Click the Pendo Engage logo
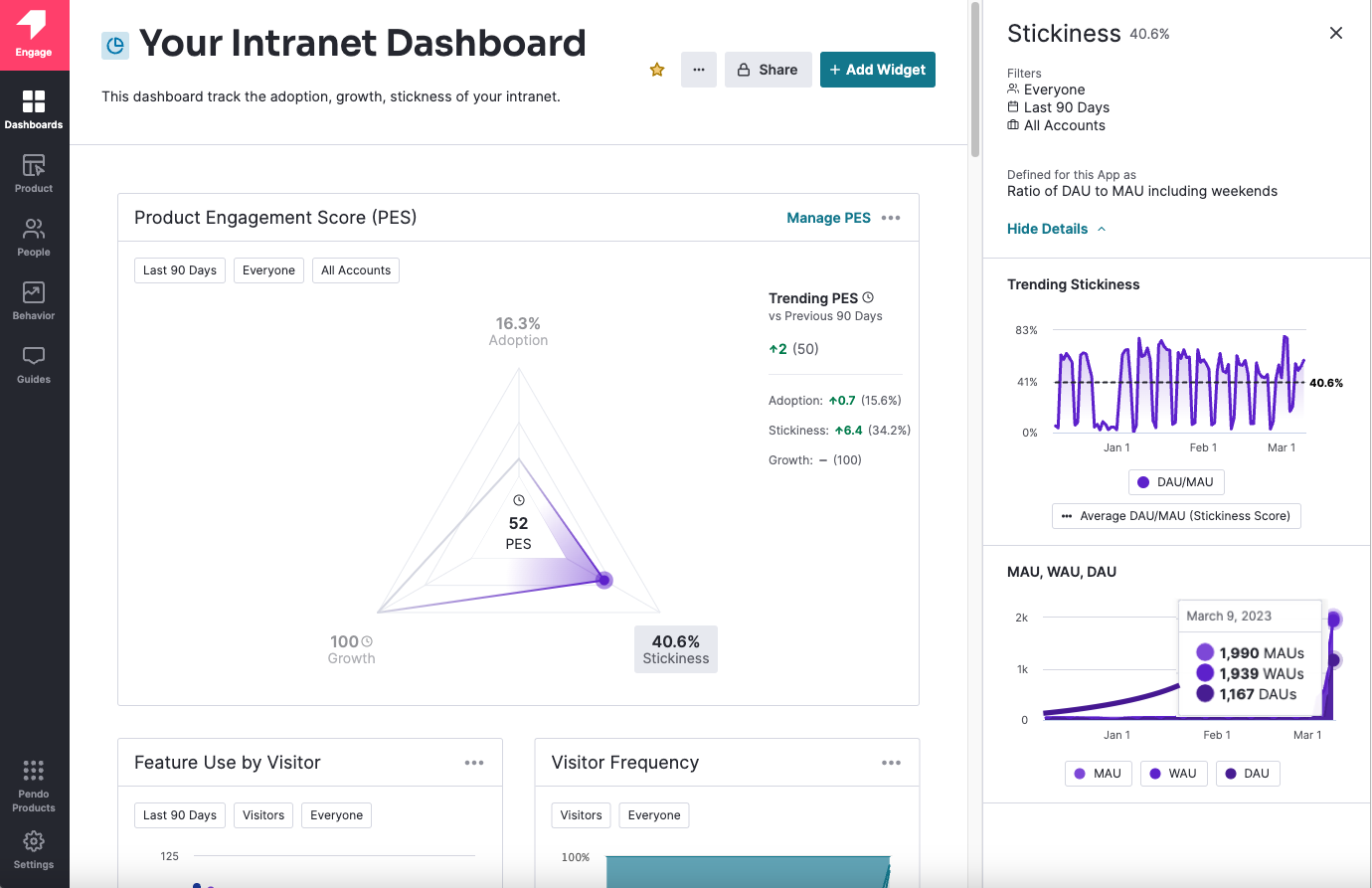 pos(34,35)
